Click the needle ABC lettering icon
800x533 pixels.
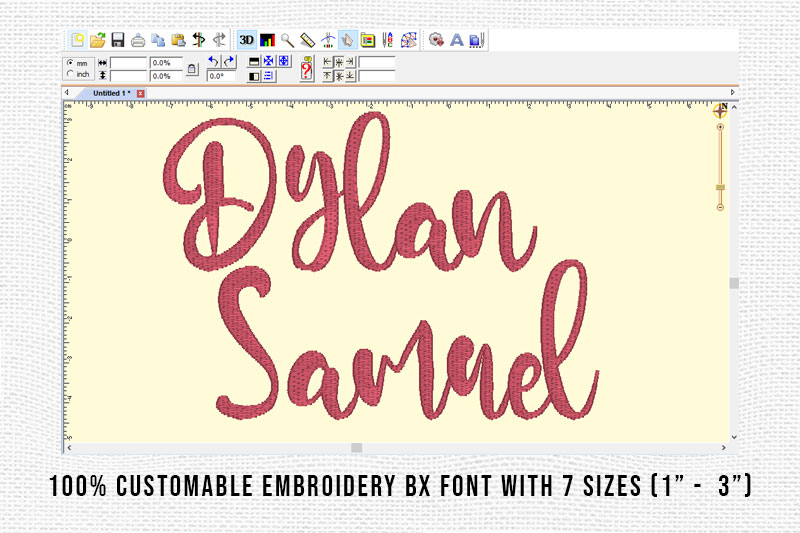point(388,40)
